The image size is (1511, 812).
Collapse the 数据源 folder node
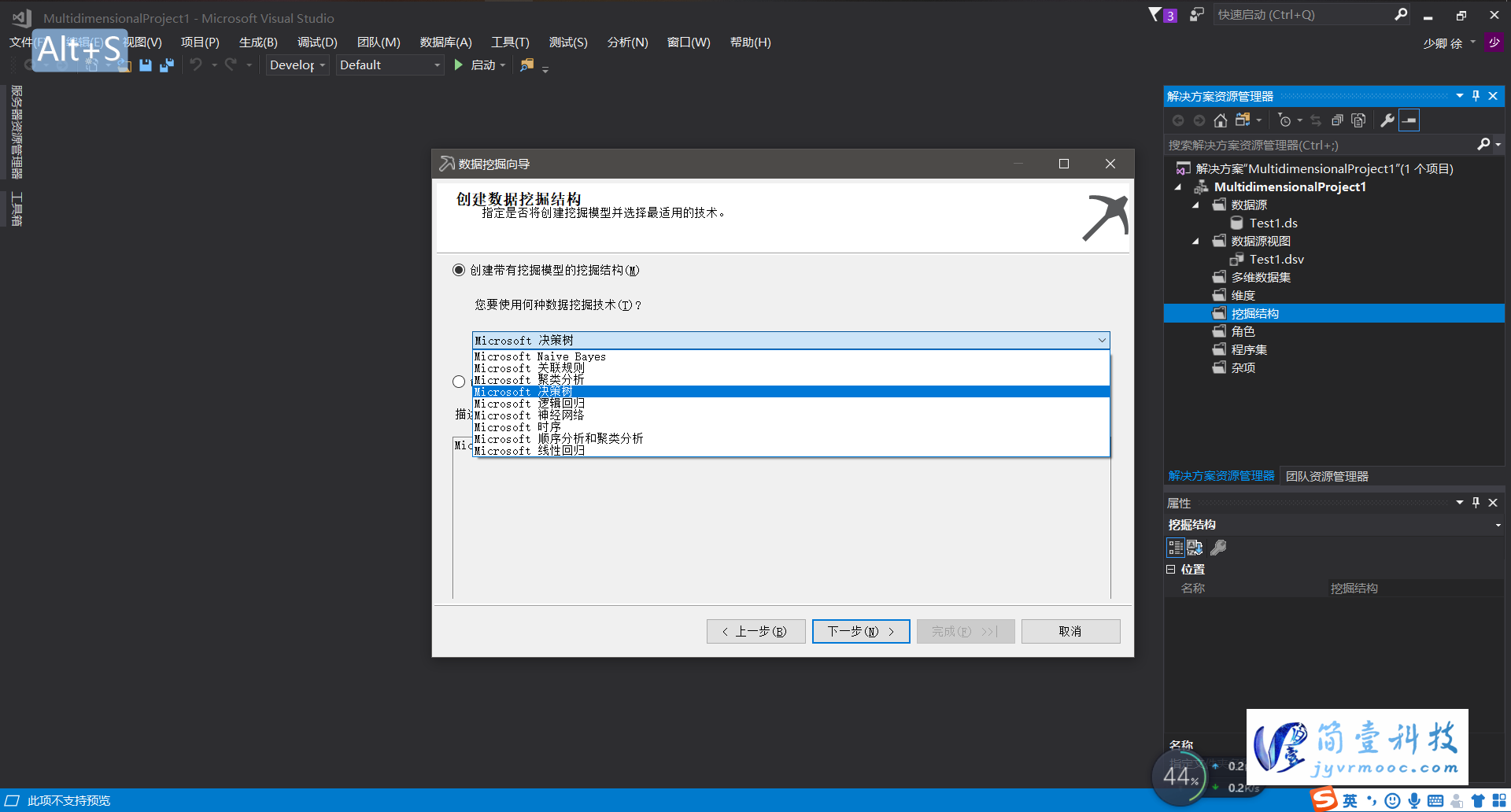click(1196, 205)
